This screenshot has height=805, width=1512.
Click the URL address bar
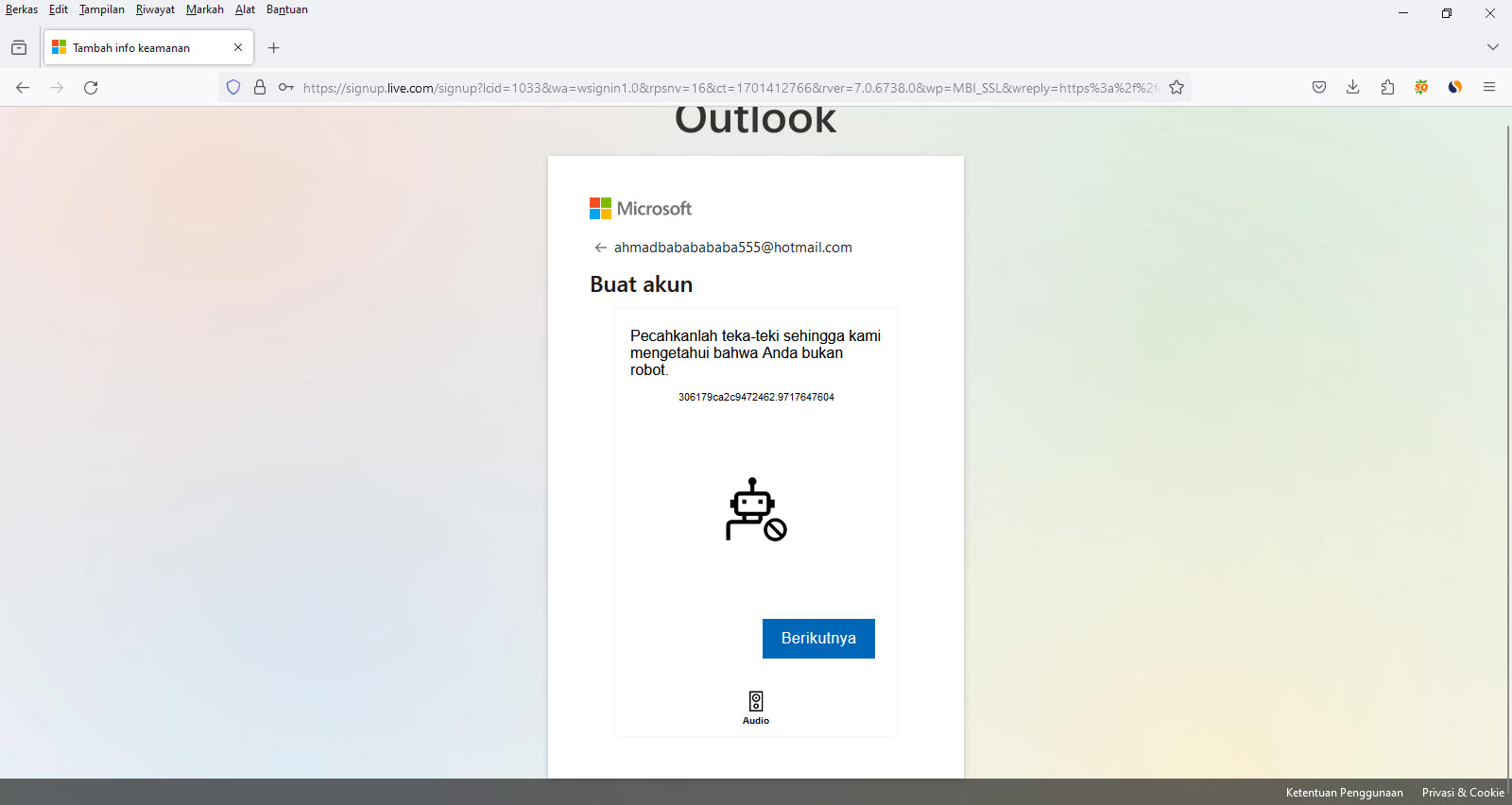[728, 88]
